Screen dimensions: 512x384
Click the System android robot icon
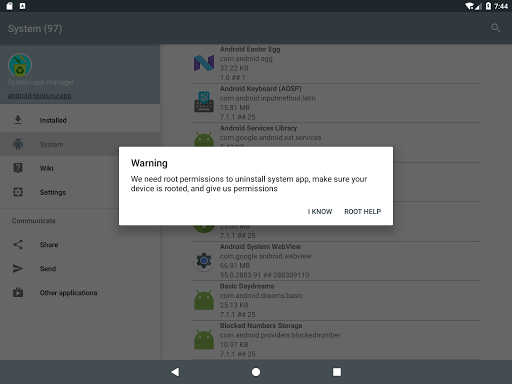[x=18, y=144]
